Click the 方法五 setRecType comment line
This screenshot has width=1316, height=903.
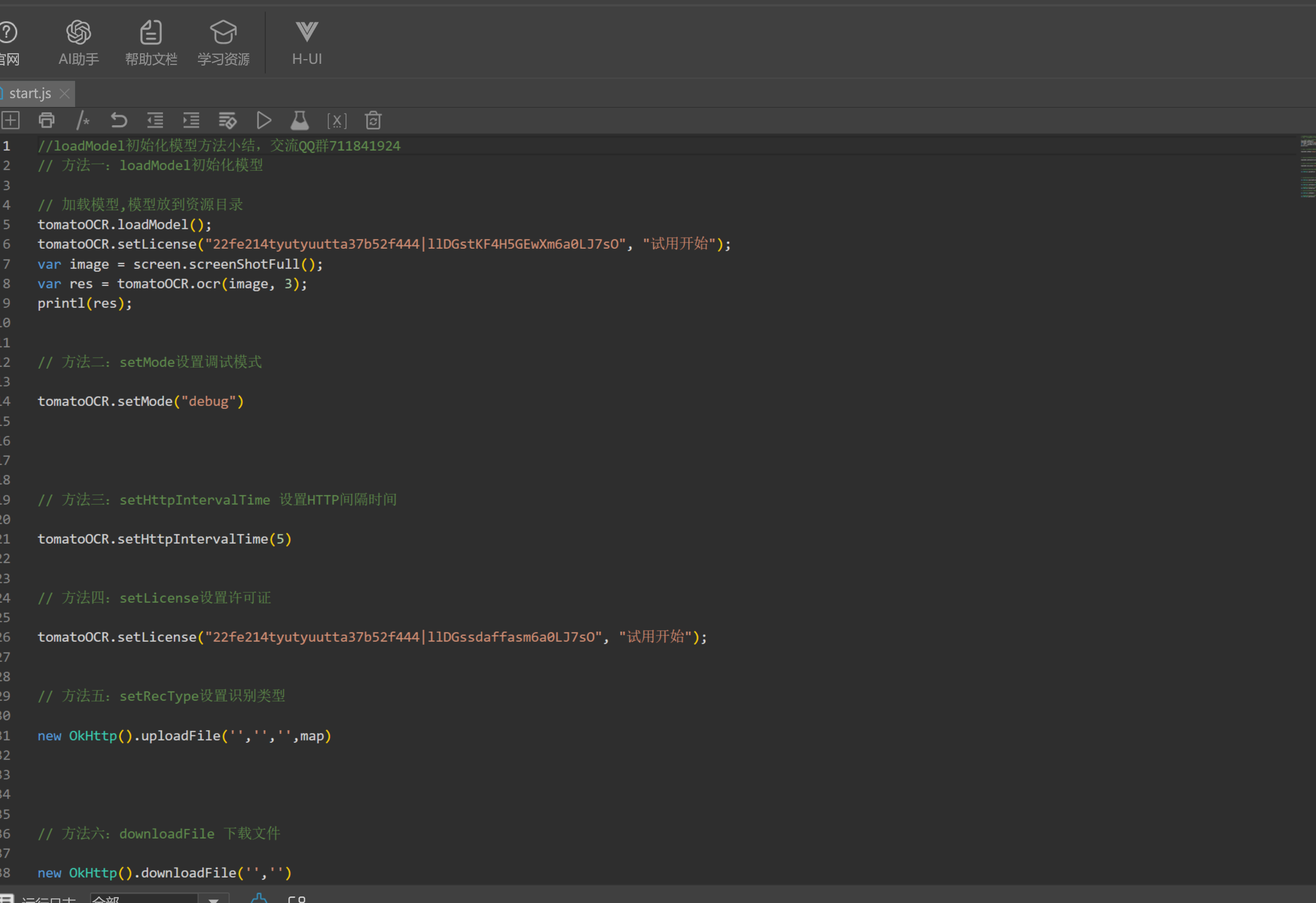161,696
